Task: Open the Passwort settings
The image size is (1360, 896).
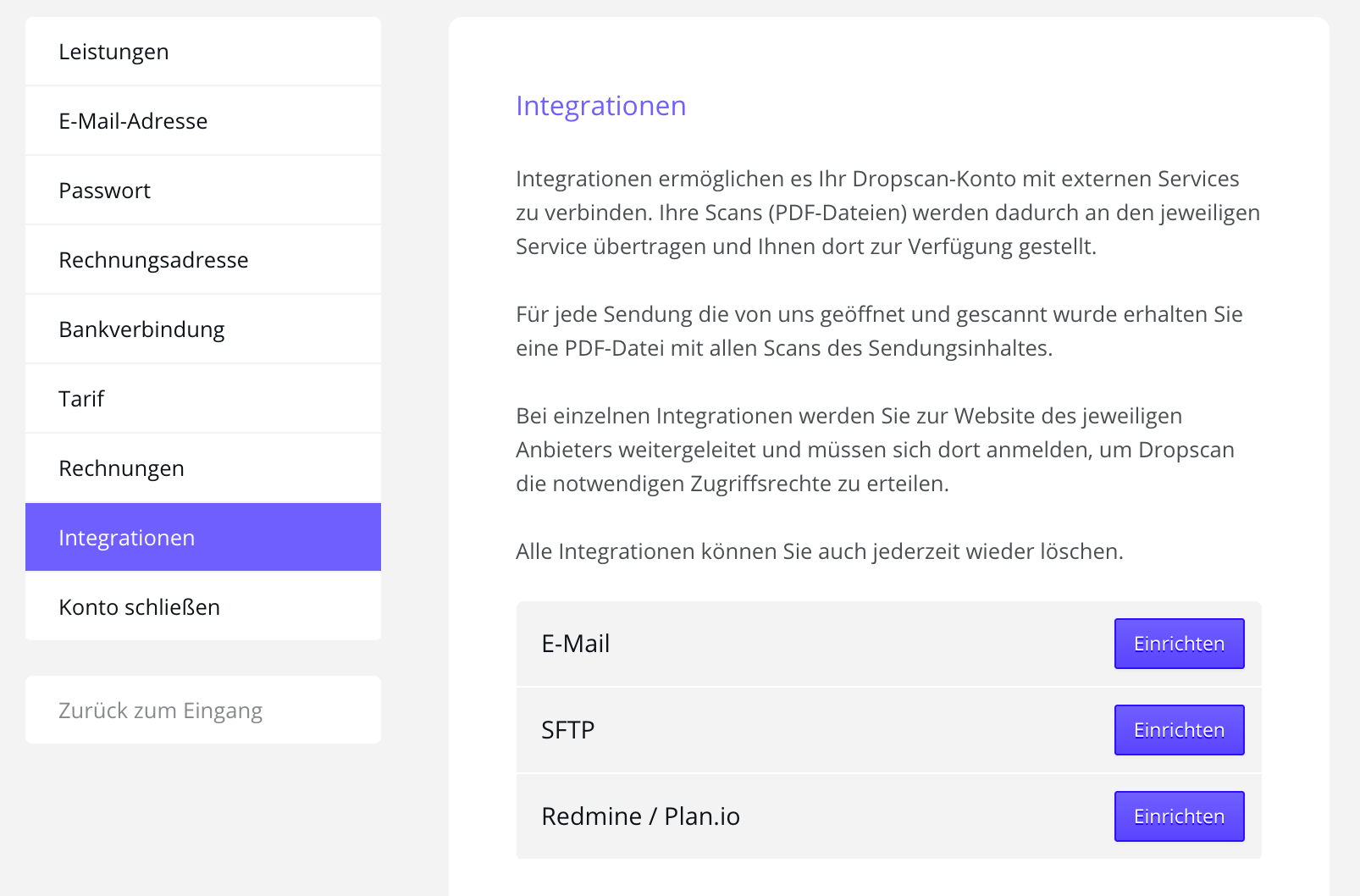Action: coord(104,191)
